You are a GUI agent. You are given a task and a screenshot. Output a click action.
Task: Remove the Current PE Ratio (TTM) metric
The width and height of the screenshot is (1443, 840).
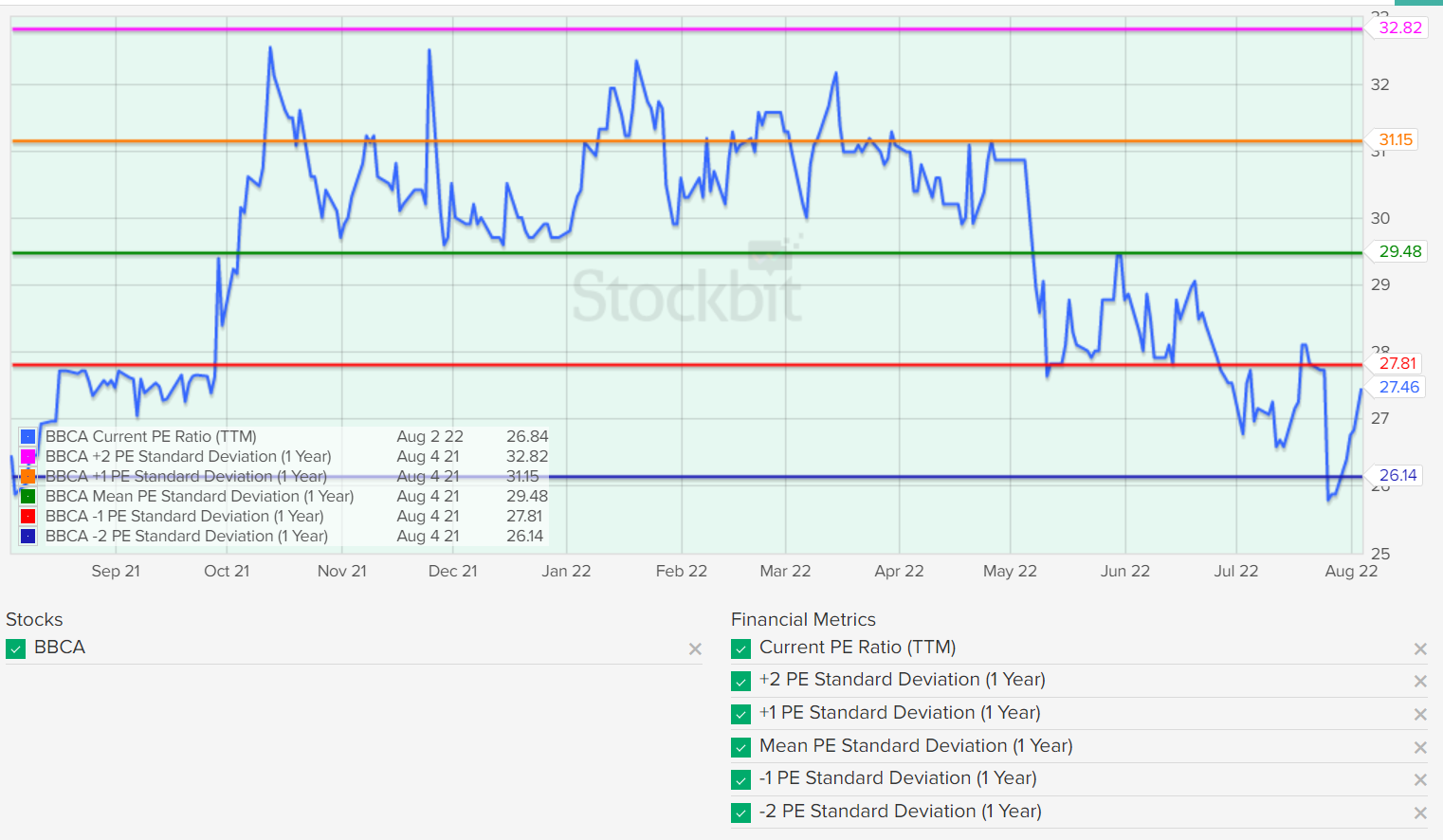(1420, 648)
